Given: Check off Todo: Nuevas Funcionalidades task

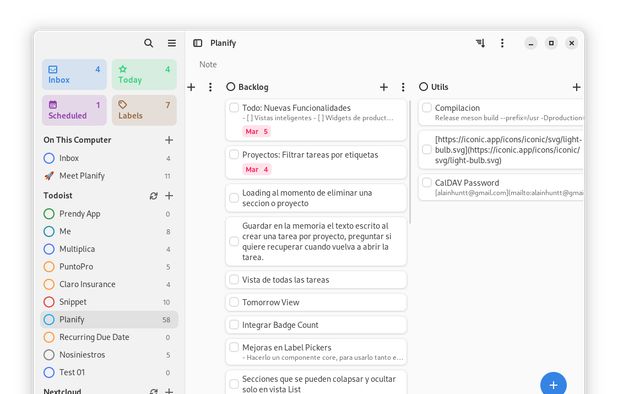Looking at the screenshot, I should [x=234, y=107].
